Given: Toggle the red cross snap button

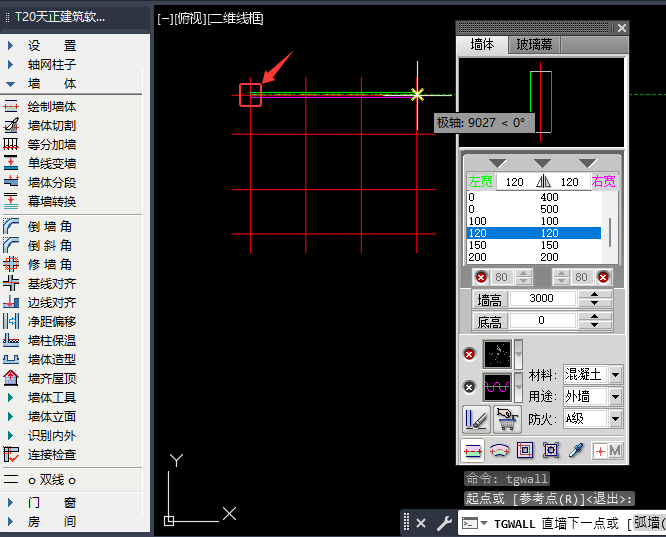Looking at the screenshot, I should 600,451.
